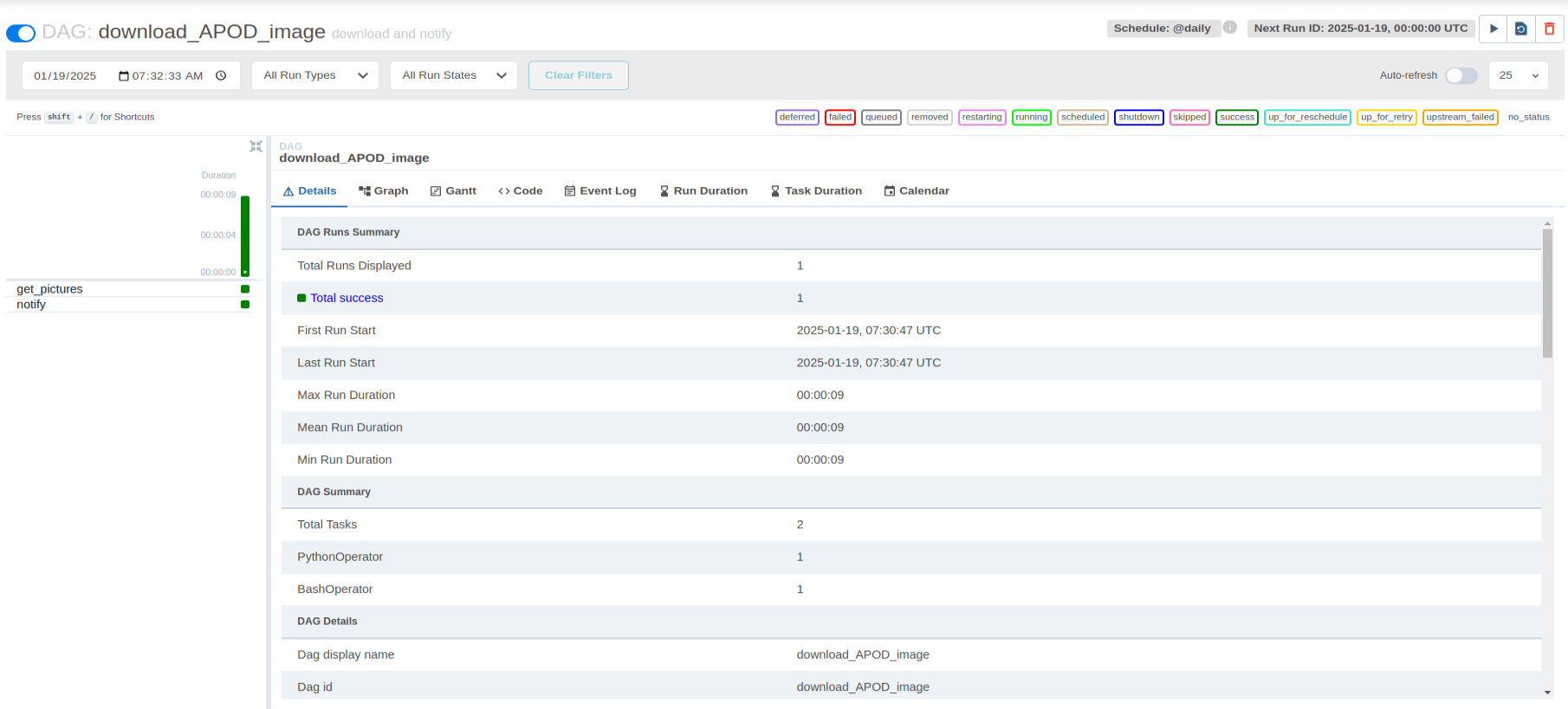
Task: Click the collapse grid panel icon
Action: tap(256, 146)
